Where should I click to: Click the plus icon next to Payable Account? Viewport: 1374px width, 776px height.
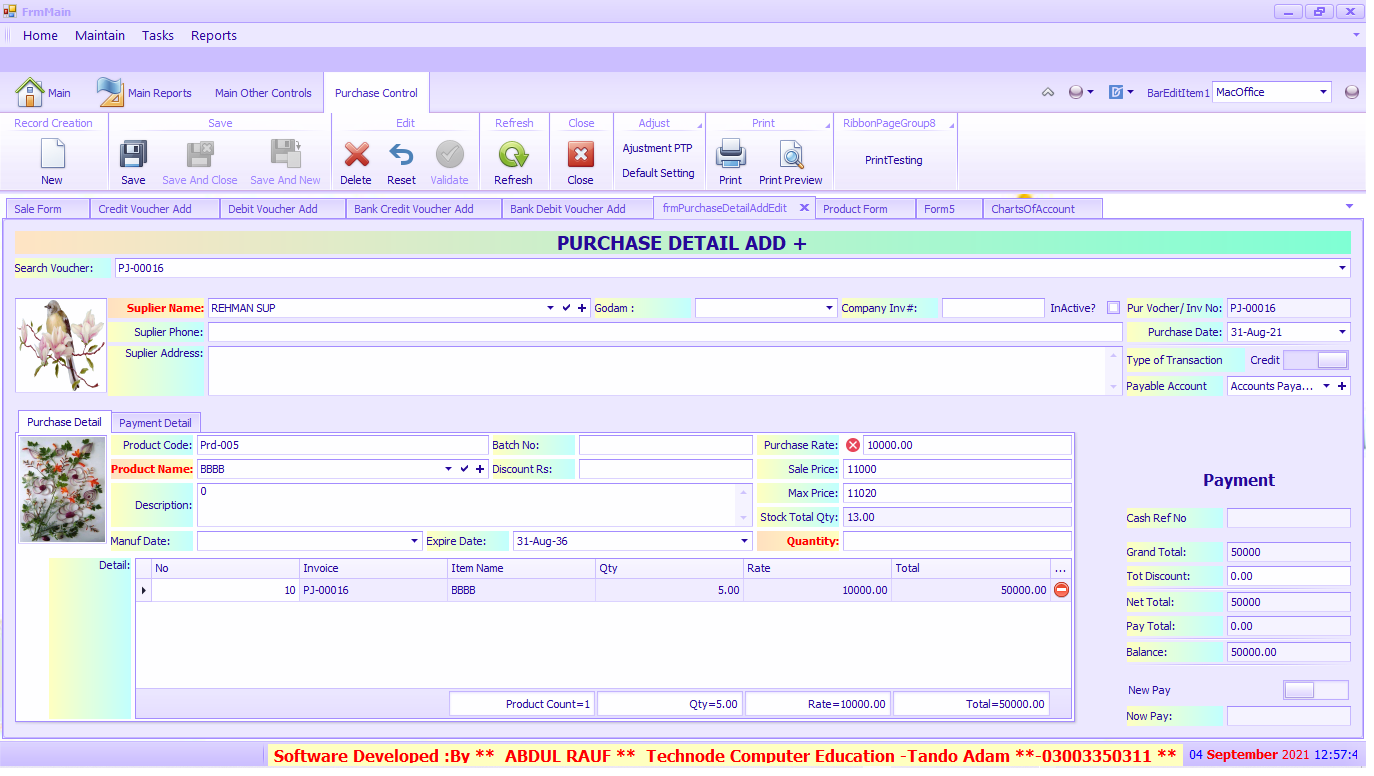(1341, 386)
